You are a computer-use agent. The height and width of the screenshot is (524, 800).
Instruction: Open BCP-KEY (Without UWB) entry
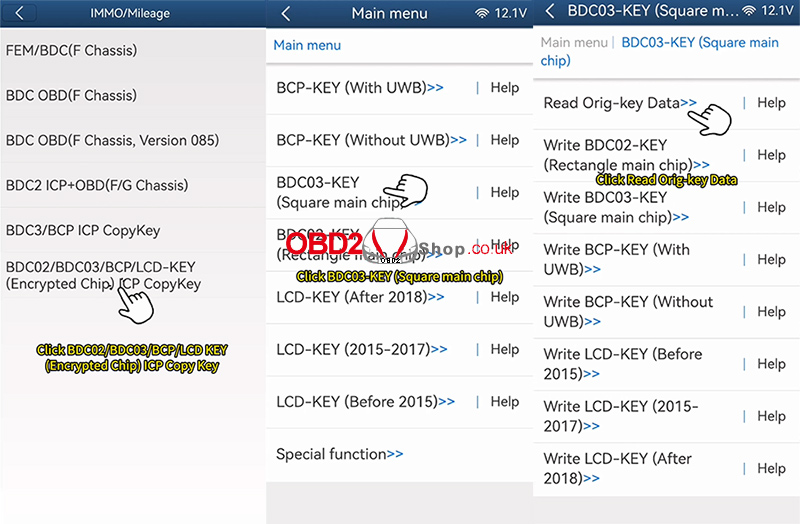(371, 140)
